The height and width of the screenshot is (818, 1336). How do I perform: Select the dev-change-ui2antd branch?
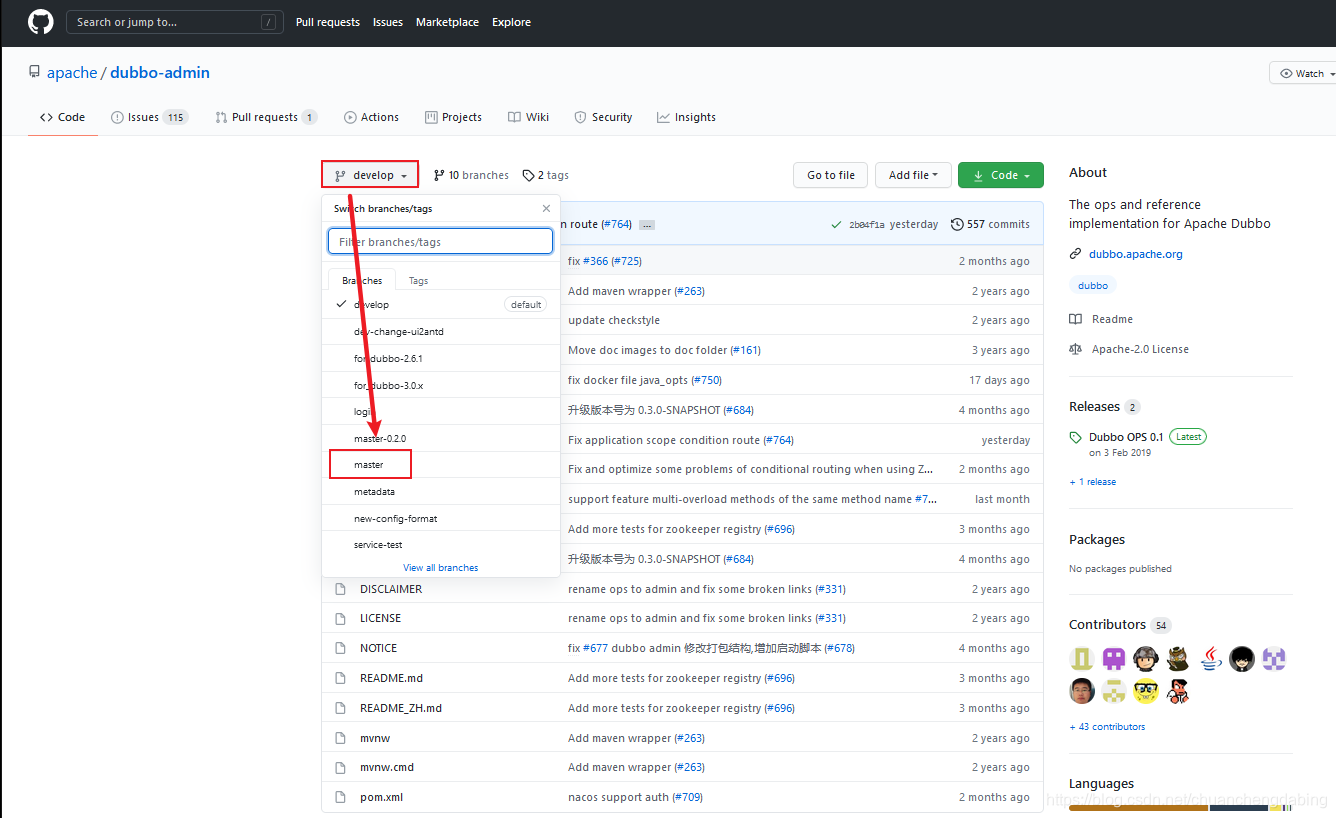pos(441,331)
